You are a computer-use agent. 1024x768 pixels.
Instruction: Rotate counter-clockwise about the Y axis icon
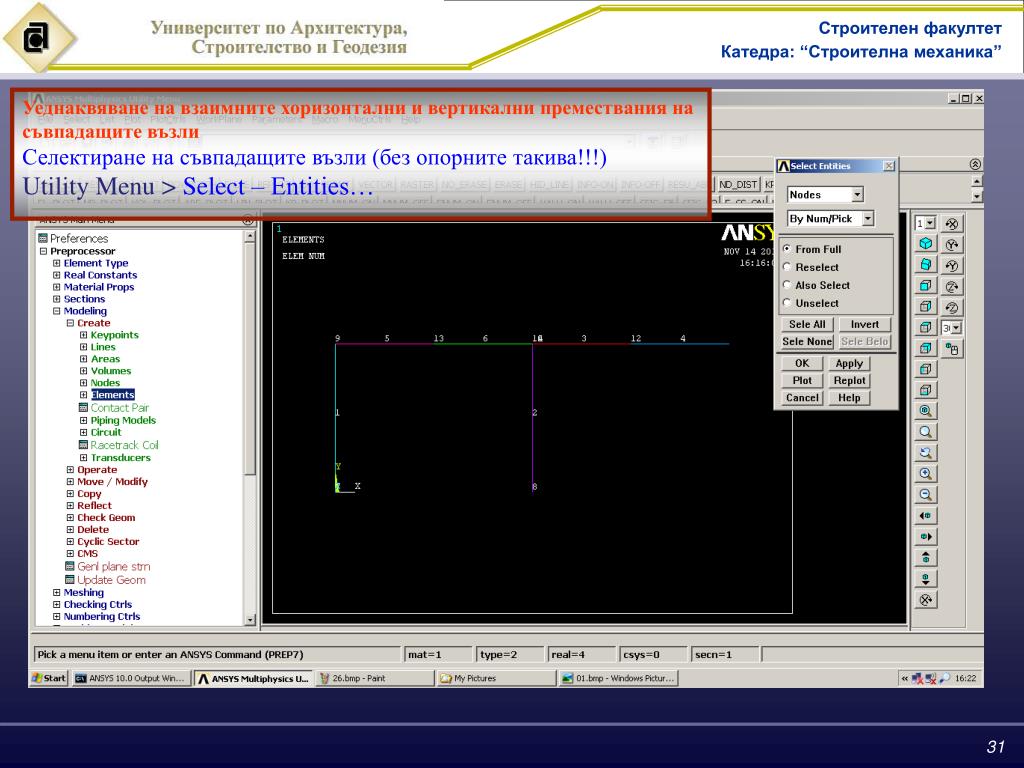952,265
